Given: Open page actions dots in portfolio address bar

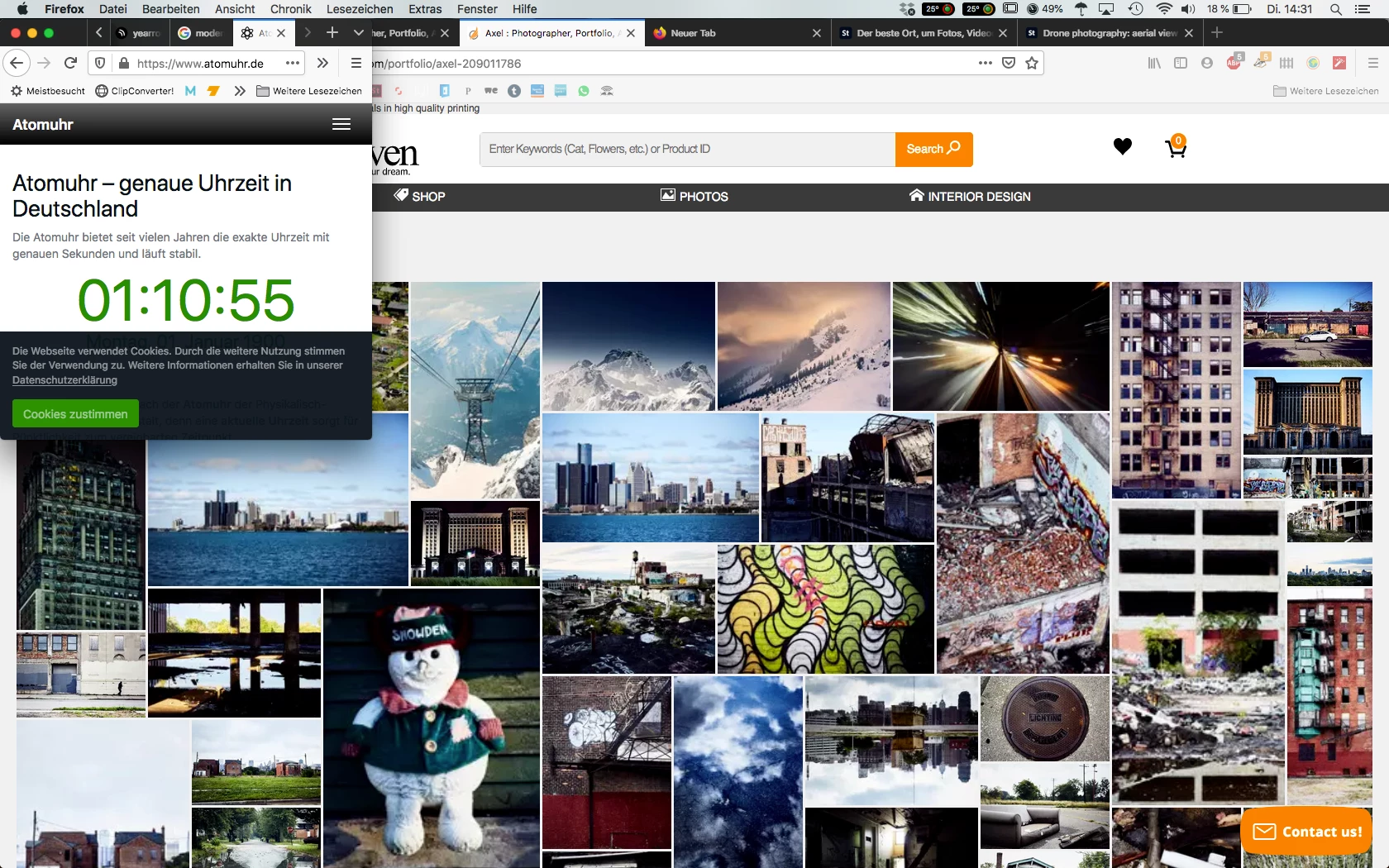Looking at the screenshot, I should pos(985,63).
